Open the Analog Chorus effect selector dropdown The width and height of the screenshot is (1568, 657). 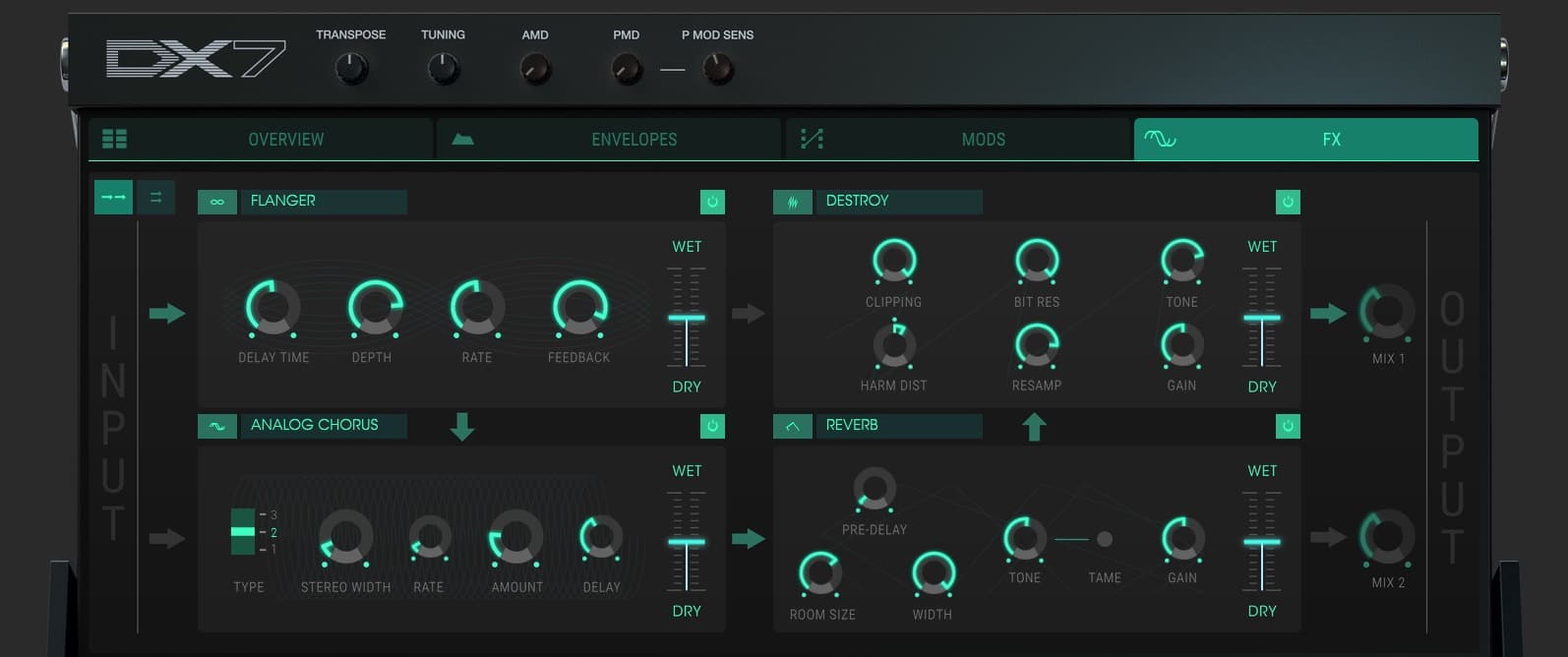tap(324, 426)
